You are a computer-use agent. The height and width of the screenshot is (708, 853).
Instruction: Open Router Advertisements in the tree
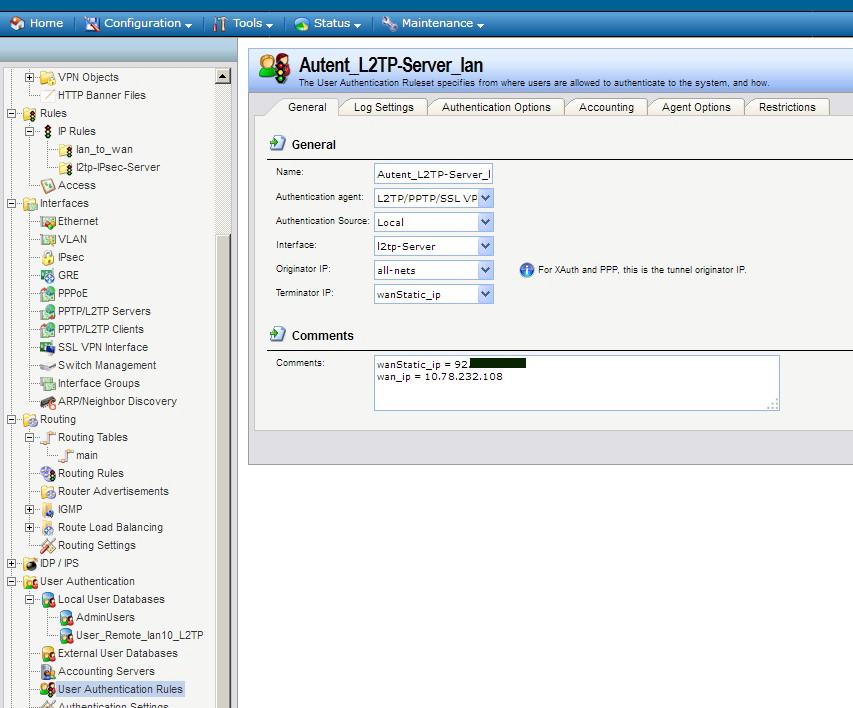[x=113, y=491]
